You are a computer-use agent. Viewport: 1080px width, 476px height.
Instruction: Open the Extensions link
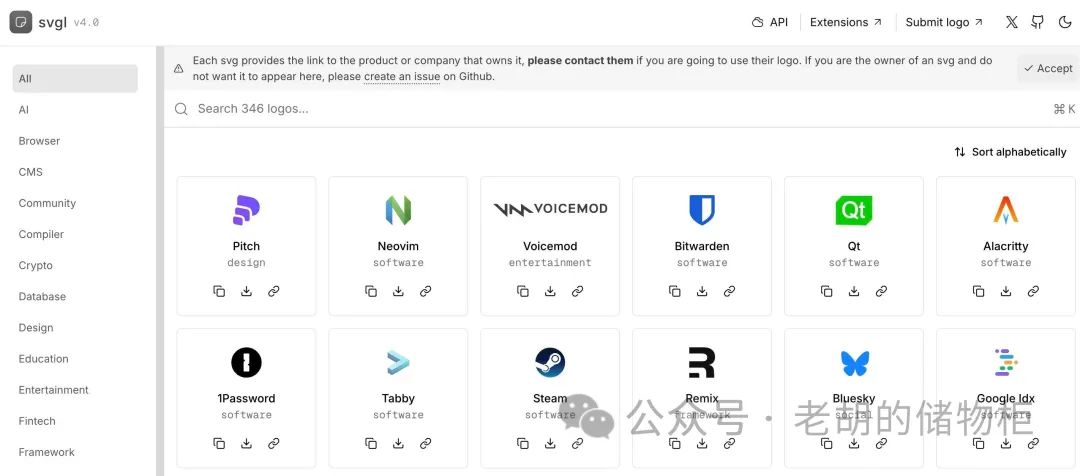pyautogui.click(x=846, y=22)
